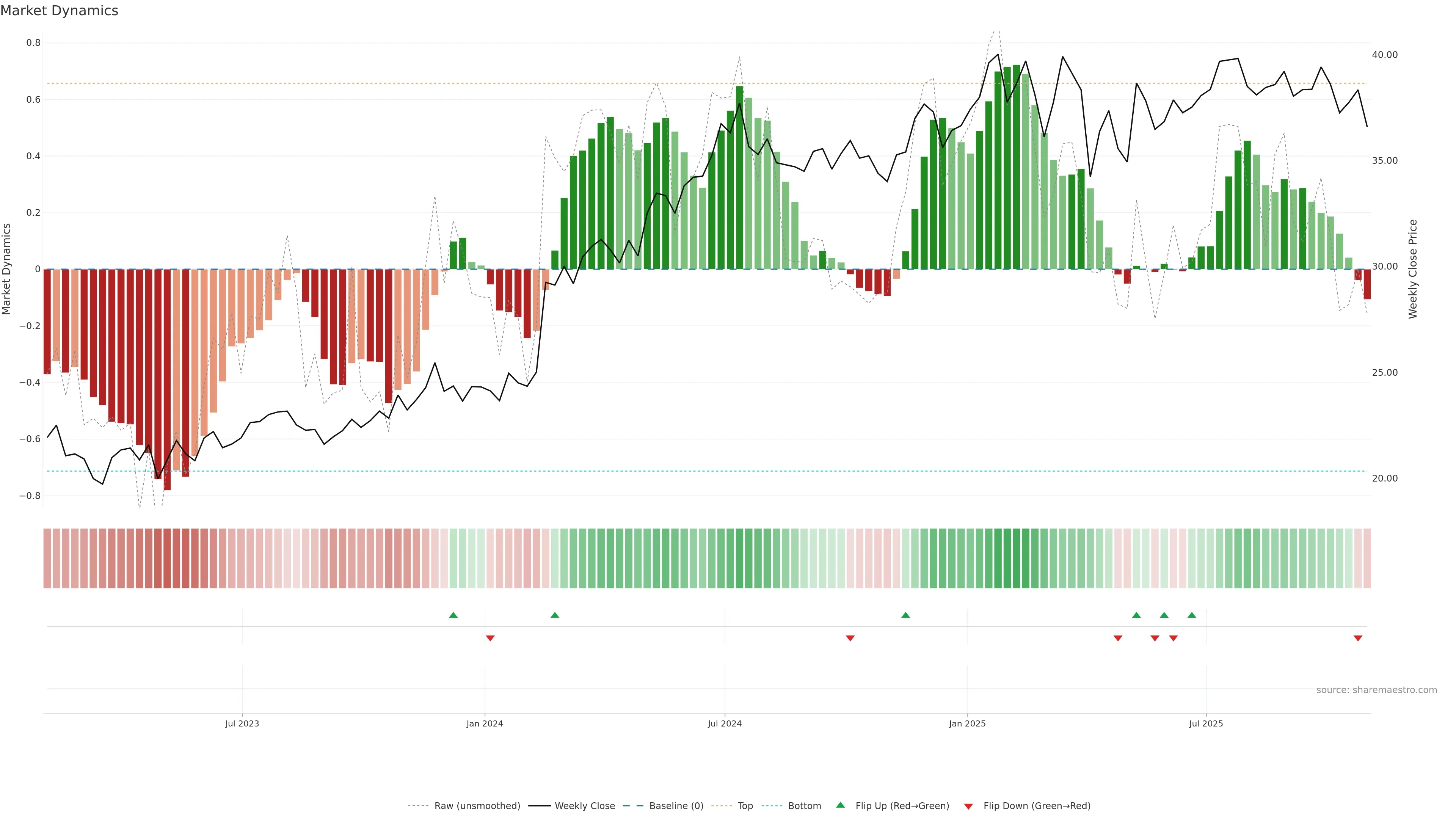Click the flip-up triangle before Jan 2025
The height and width of the screenshot is (819, 1456).
pyautogui.click(x=905, y=615)
